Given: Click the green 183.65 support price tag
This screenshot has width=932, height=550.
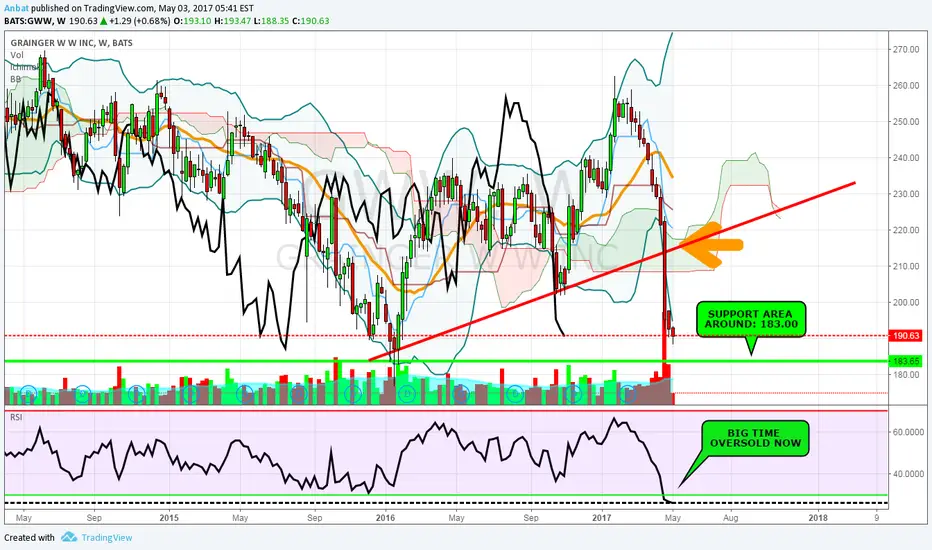Looking at the screenshot, I should click(905, 361).
